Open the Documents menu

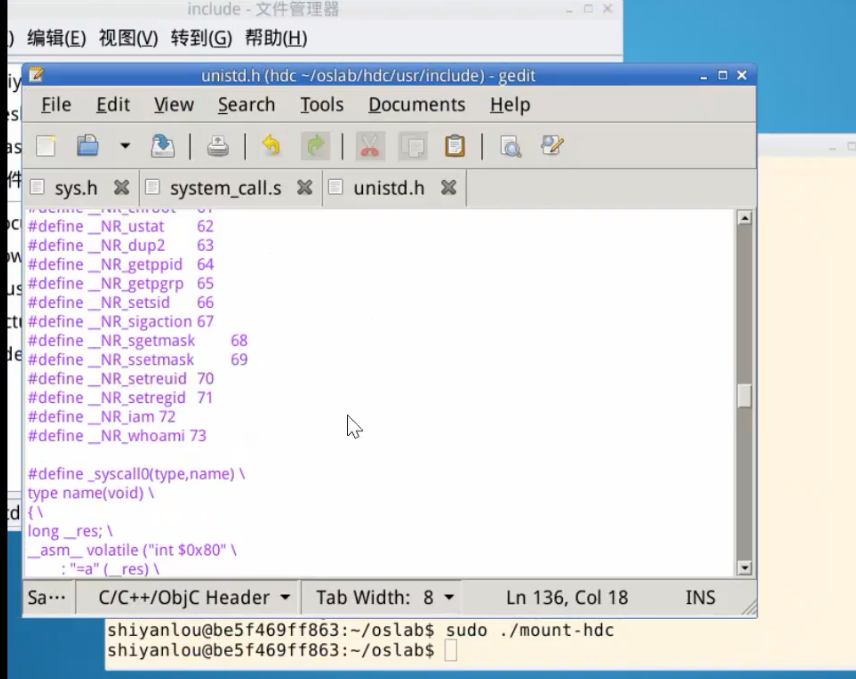pyautogui.click(x=416, y=105)
